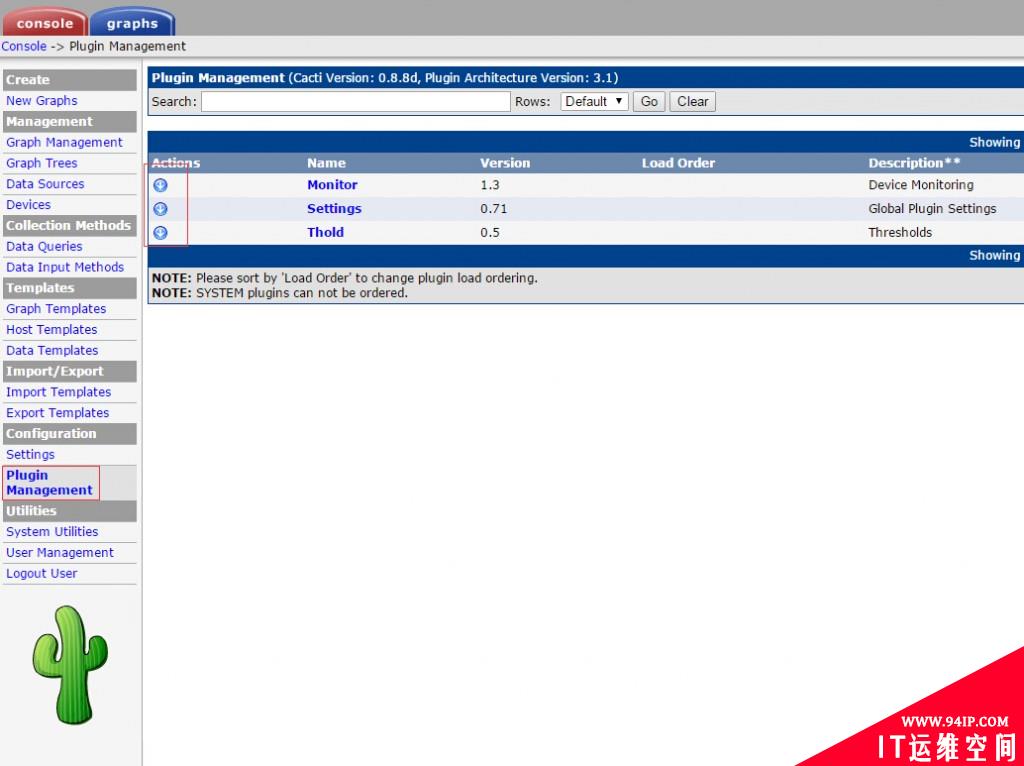Sort by the Version column header
Viewport: 1024px width, 766px height.
(505, 163)
